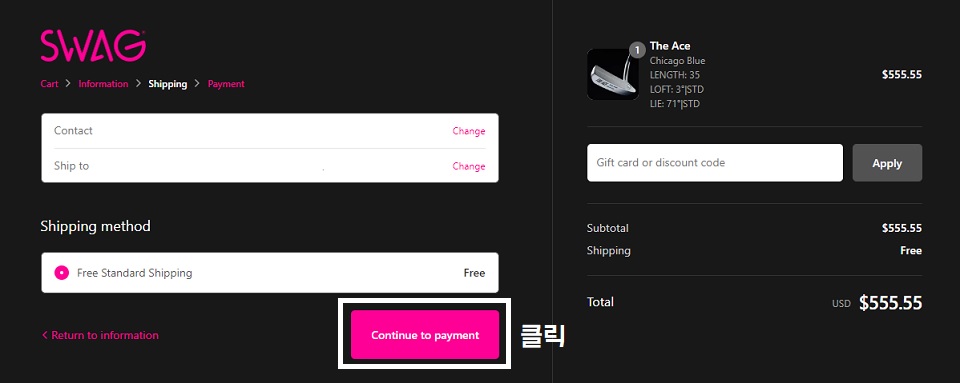The width and height of the screenshot is (960, 383).
Task: Open The Ace putter thumbnail
Action: pyautogui.click(x=613, y=75)
